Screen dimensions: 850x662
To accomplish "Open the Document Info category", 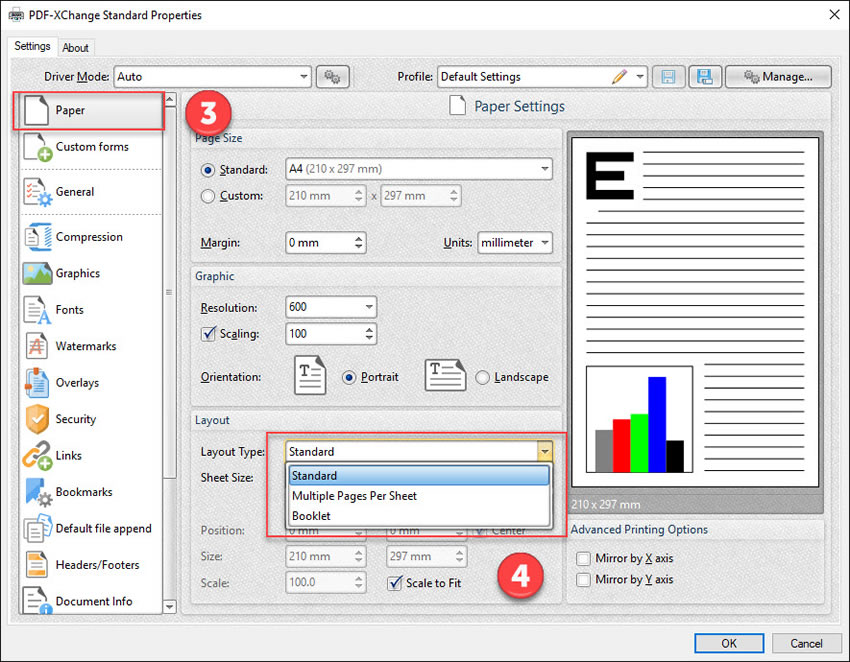I will coord(89,601).
